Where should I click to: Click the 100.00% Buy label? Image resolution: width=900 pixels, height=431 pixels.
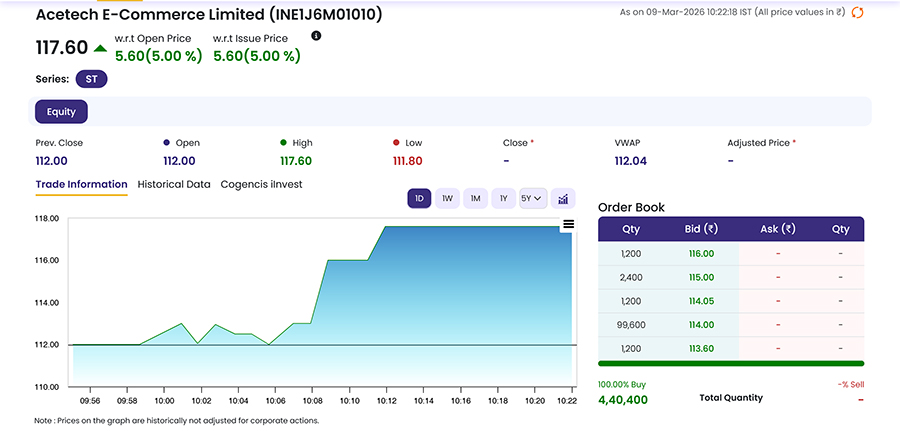coord(622,385)
